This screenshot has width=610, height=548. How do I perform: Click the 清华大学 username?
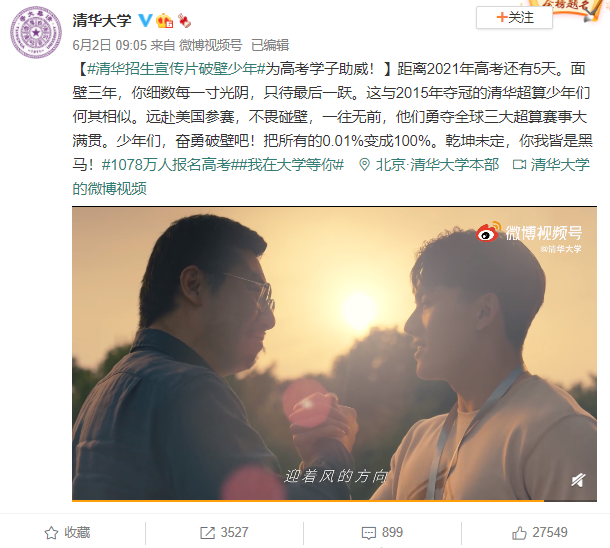102,20
